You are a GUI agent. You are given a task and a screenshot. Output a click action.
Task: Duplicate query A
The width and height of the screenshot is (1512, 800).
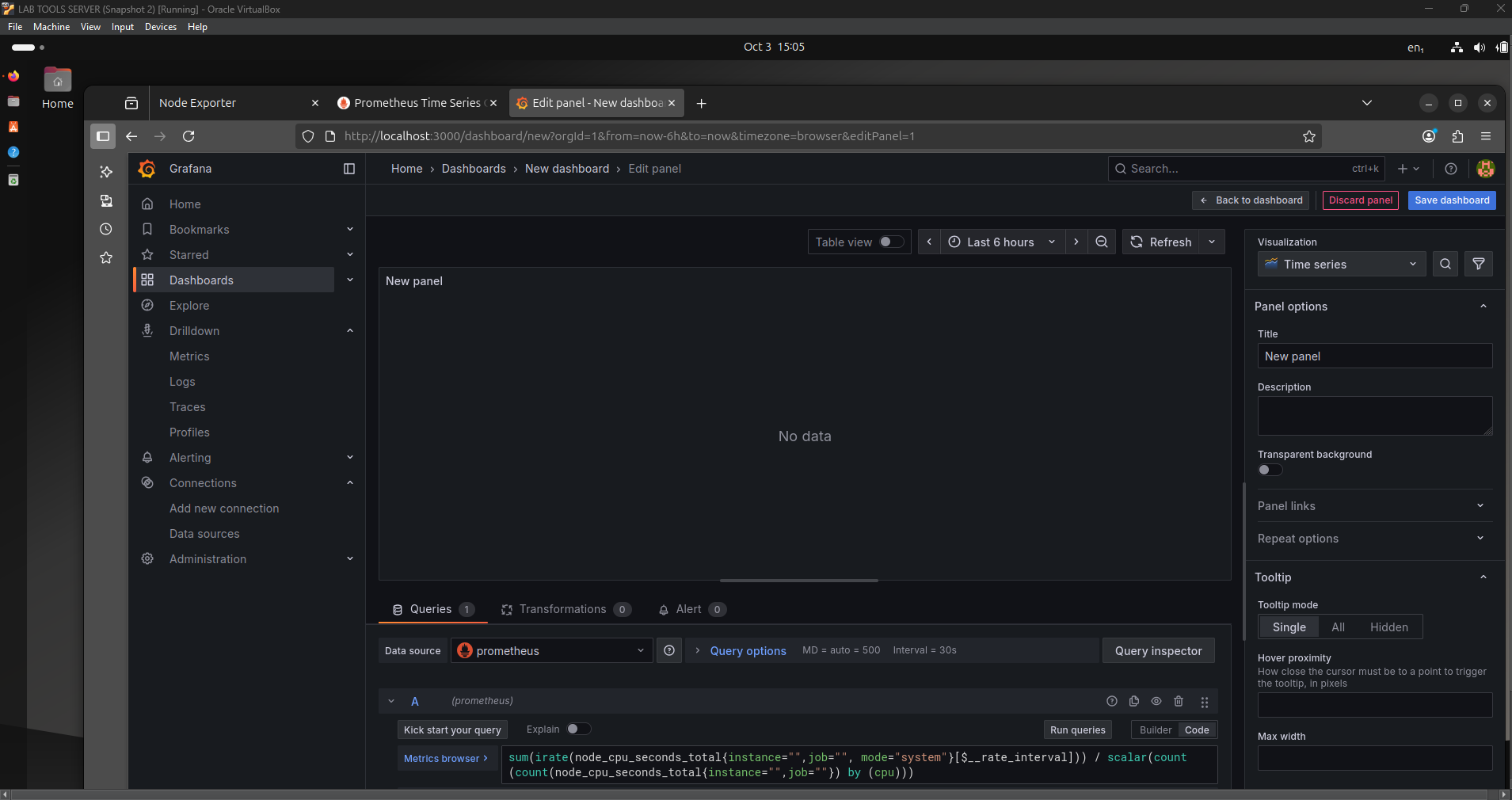(x=1134, y=701)
